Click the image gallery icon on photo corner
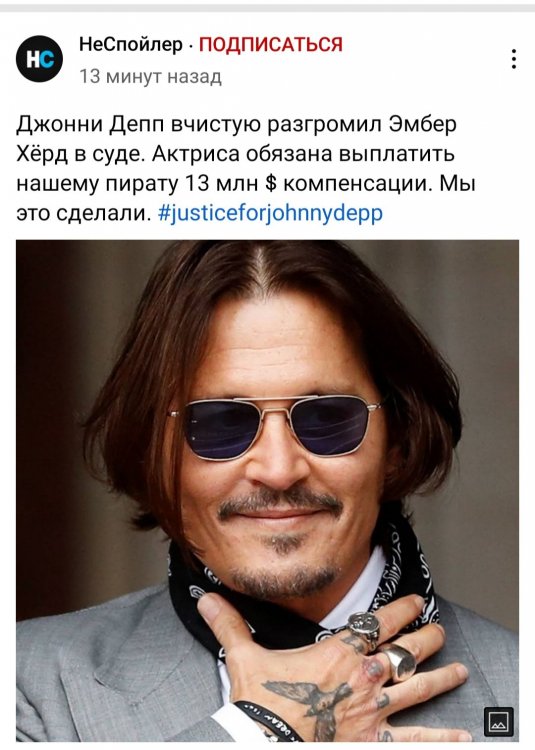The width and height of the screenshot is (535, 750). pyautogui.click(x=499, y=721)
